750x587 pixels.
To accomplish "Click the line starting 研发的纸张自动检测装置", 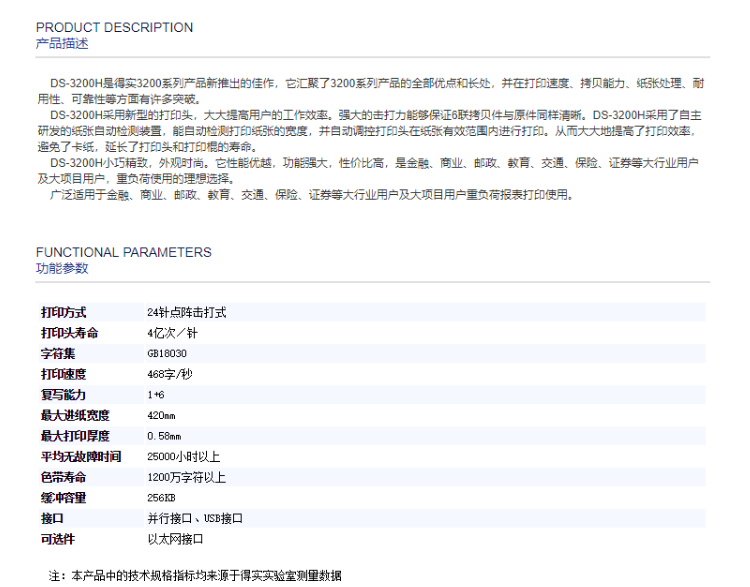I will (x=367, y=131).
